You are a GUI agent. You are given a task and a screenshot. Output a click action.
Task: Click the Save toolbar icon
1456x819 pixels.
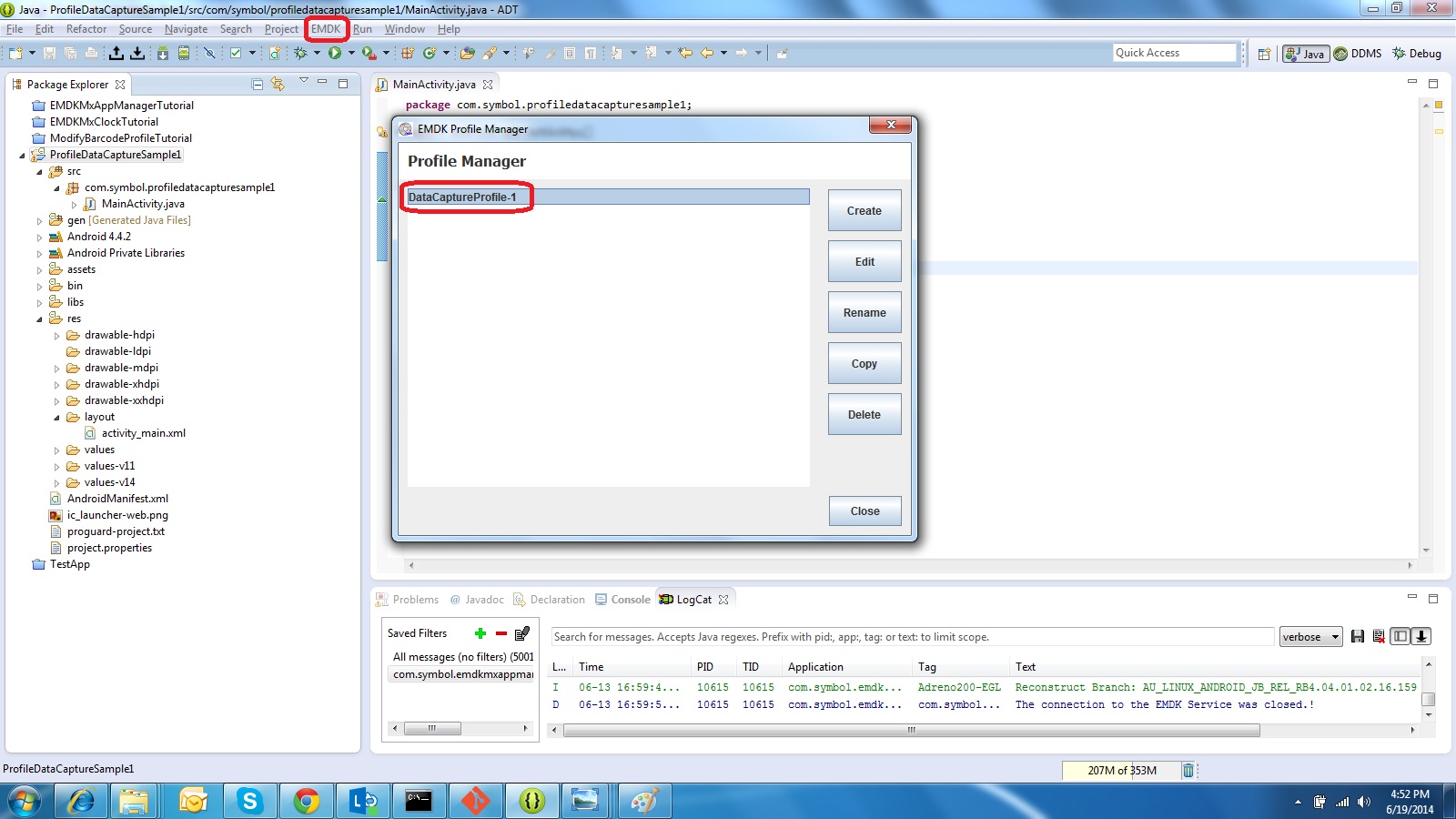point(49,53)
